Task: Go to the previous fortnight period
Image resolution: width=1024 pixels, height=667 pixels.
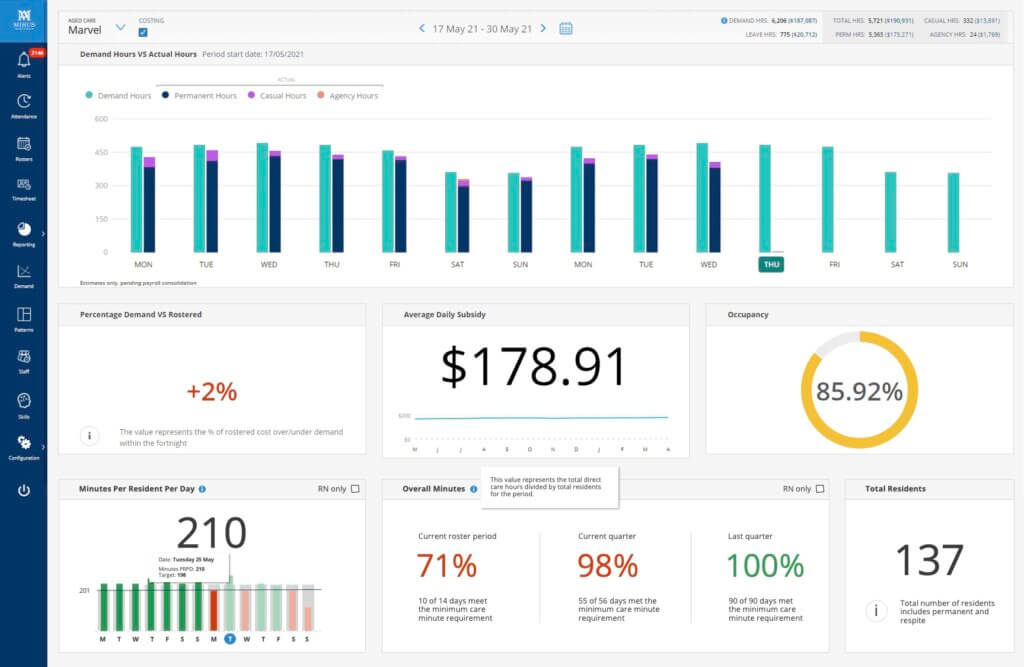Action: [422, 29]
